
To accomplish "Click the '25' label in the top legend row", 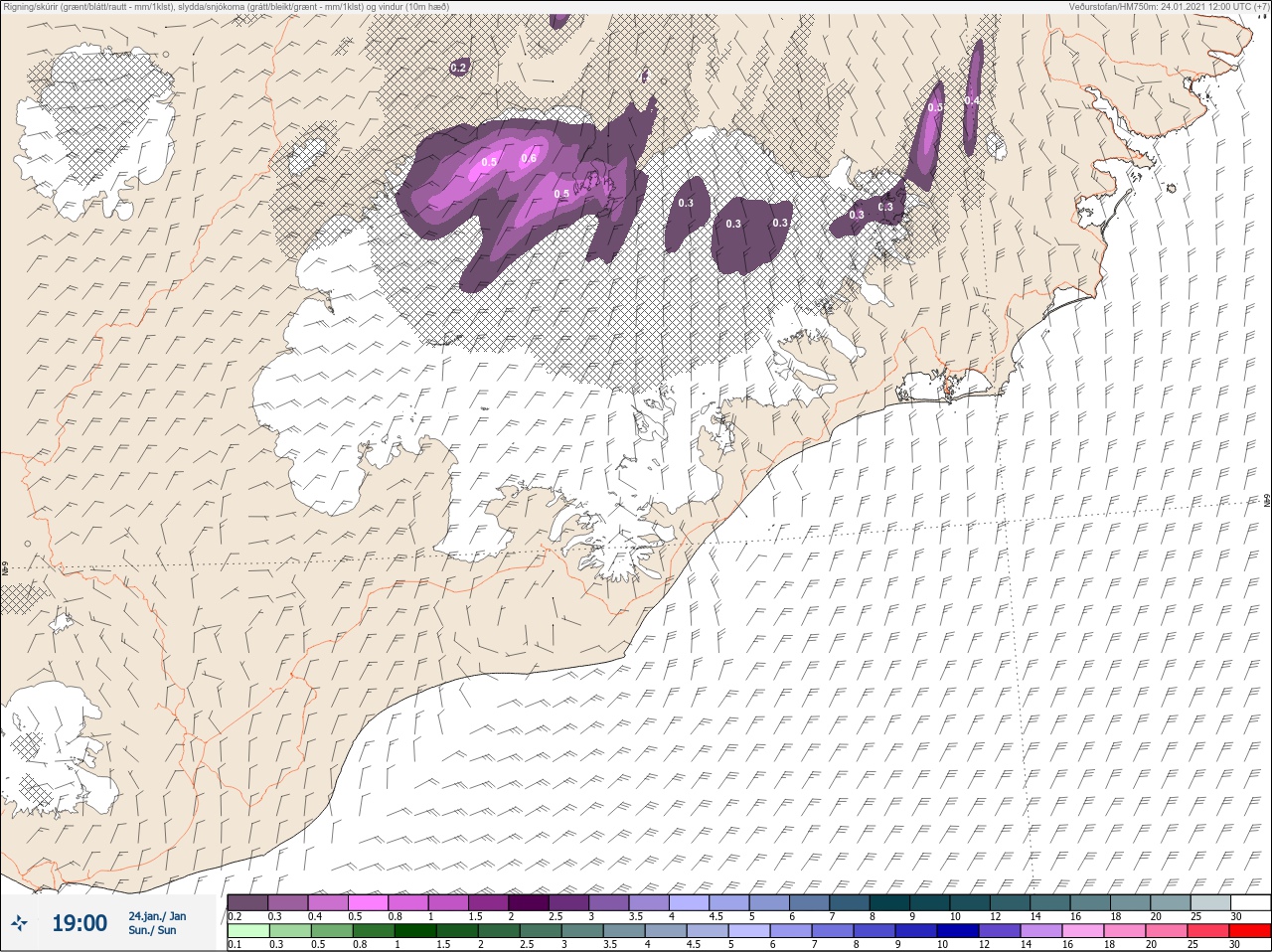I will (x=1194, y=916).
